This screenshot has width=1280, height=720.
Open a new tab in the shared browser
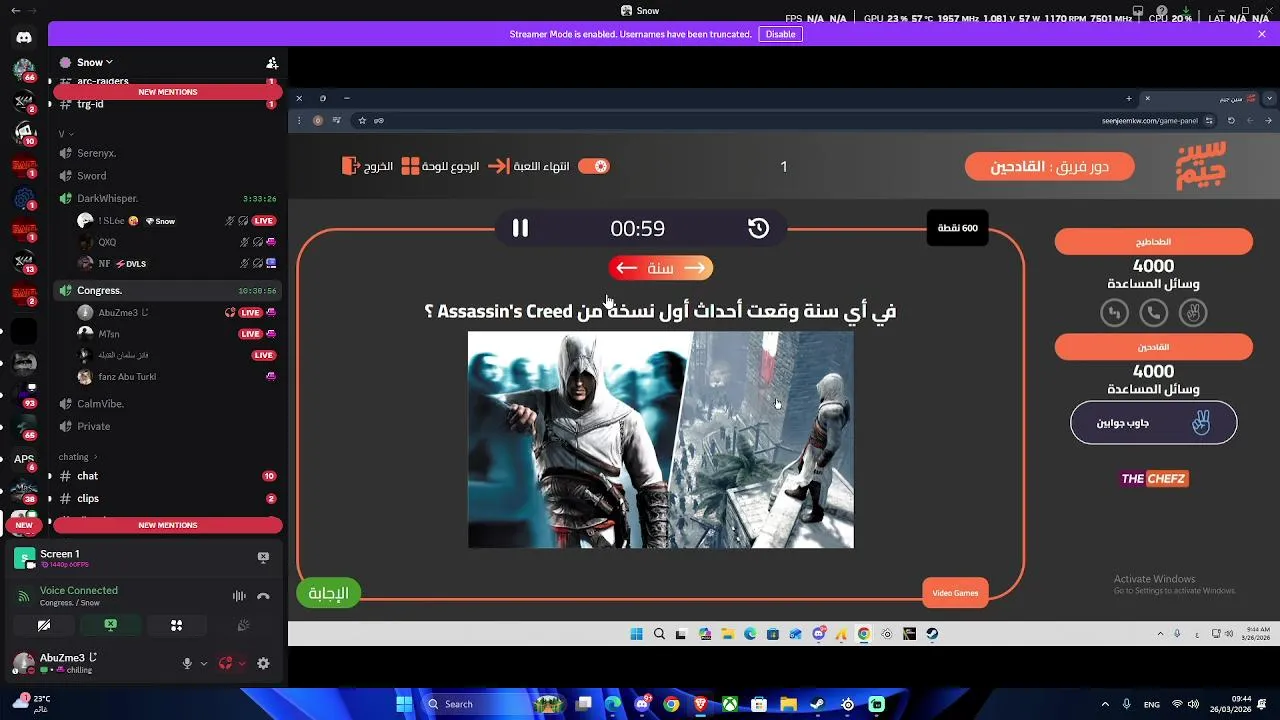[x=1129, y=98]
